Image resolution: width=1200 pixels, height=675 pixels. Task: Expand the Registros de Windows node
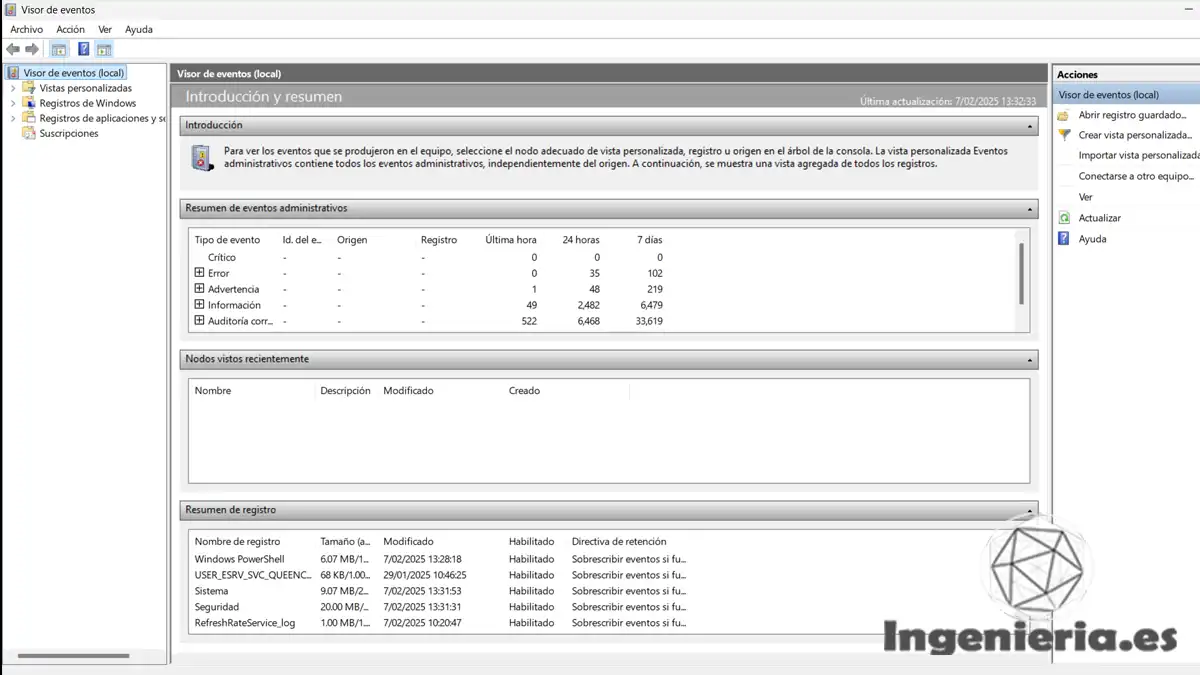(x=13, y=103)
